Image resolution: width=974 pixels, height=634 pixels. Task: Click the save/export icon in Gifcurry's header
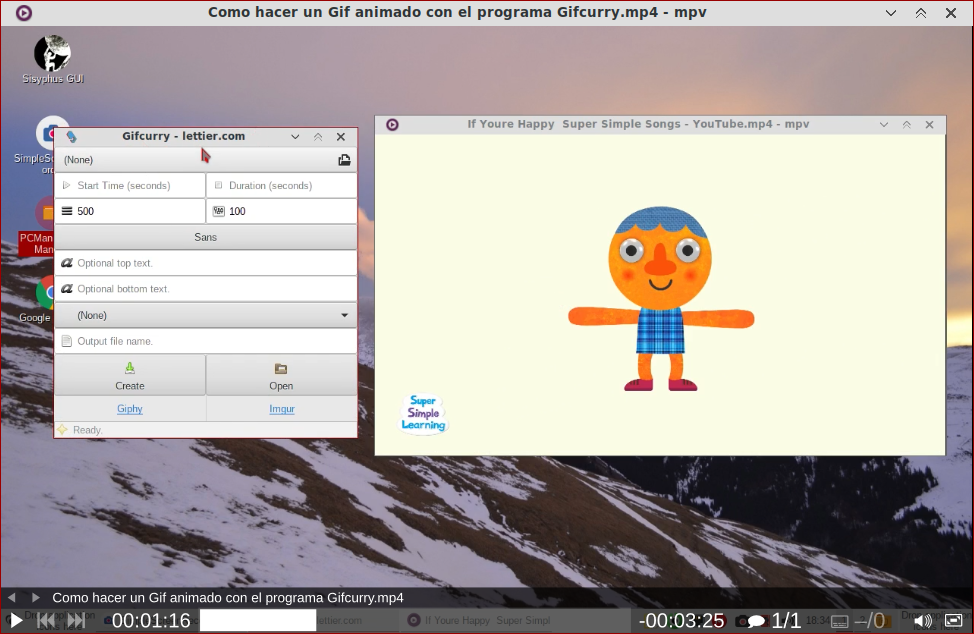point(344,159)
